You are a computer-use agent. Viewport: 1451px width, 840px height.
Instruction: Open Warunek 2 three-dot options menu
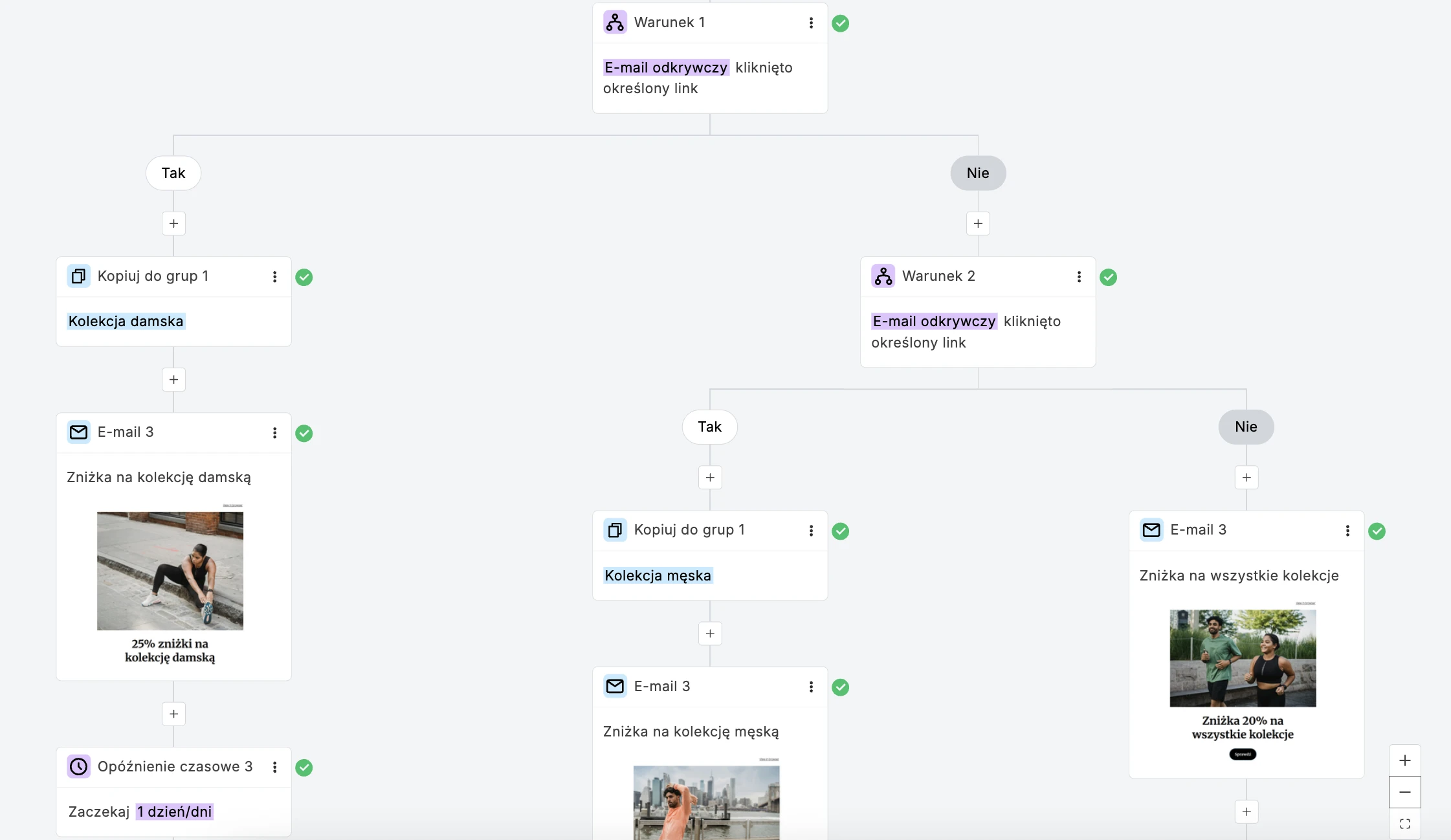point(1079,277)
